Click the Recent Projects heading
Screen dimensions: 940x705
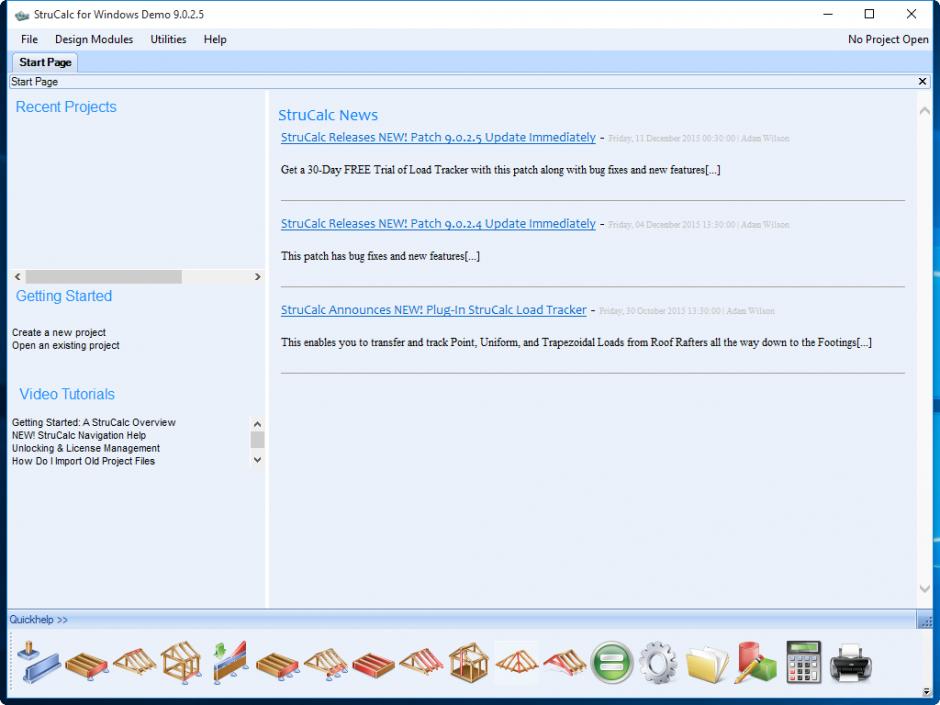click(66, 107)
